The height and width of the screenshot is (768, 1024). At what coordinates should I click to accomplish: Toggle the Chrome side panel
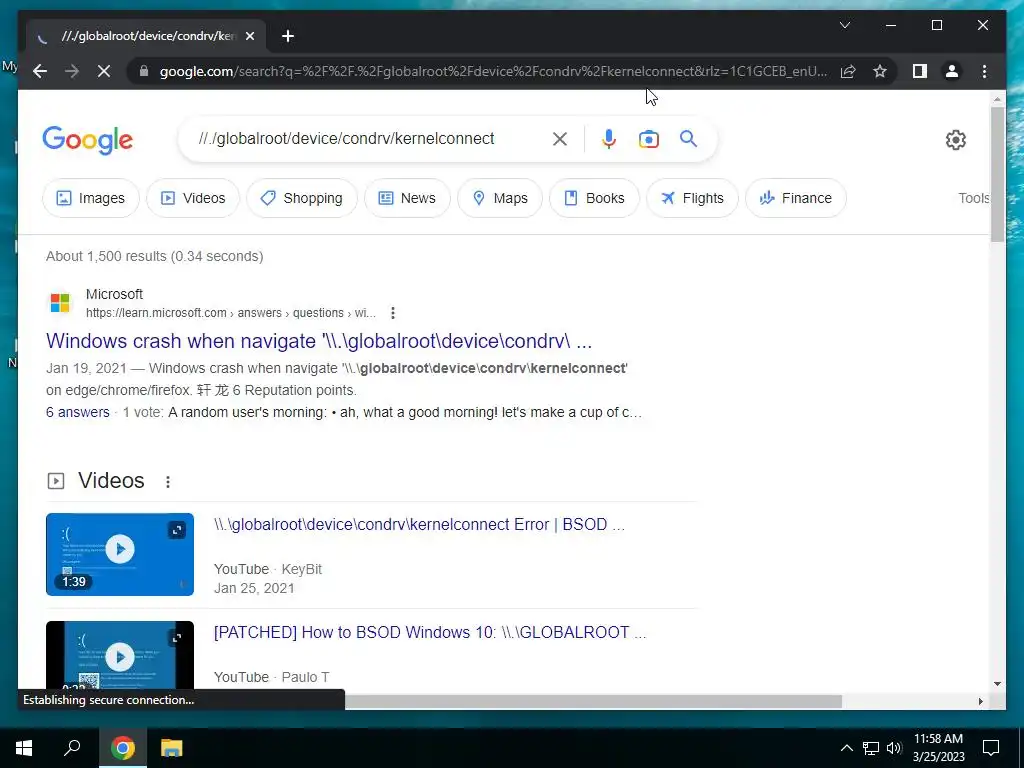coord(920,71)
